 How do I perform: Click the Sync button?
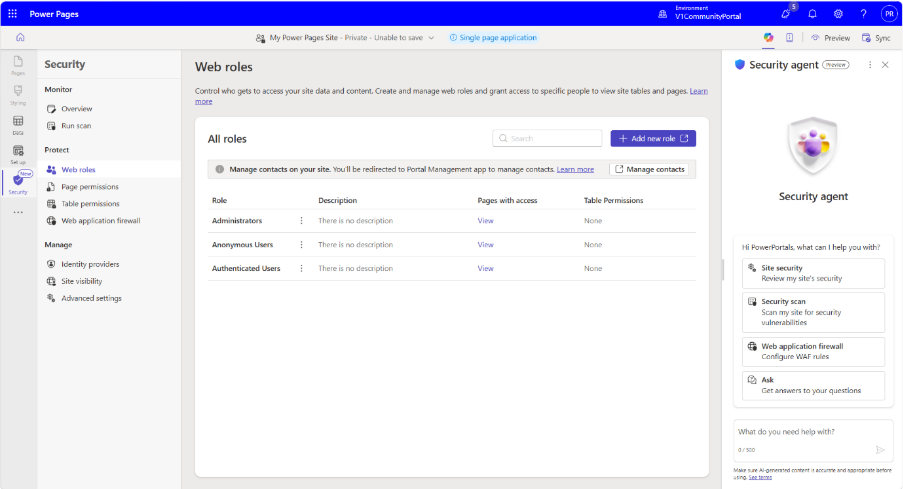[x=876, y=38]
